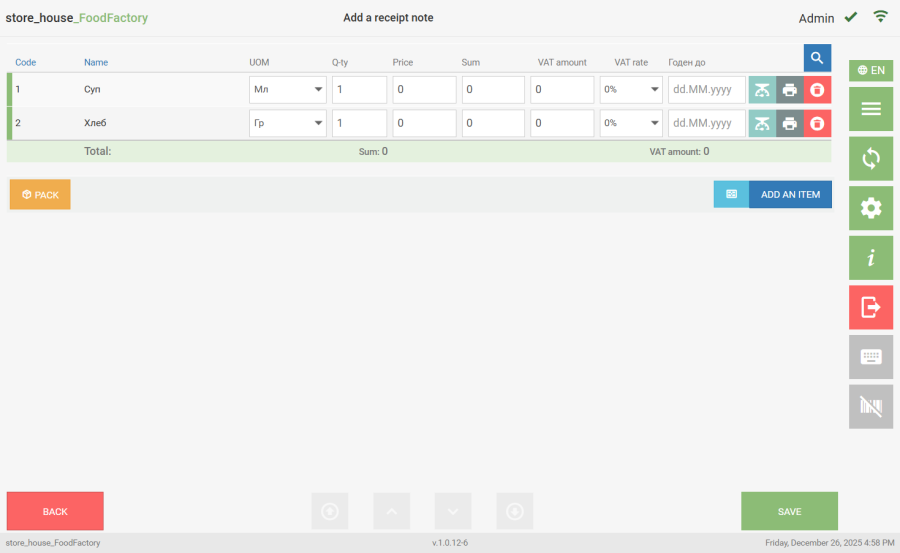Viewport: 900px width, 553px height.
Task: Expand VAT rate dropdown for Хлеб
Action: pos(631,124)
